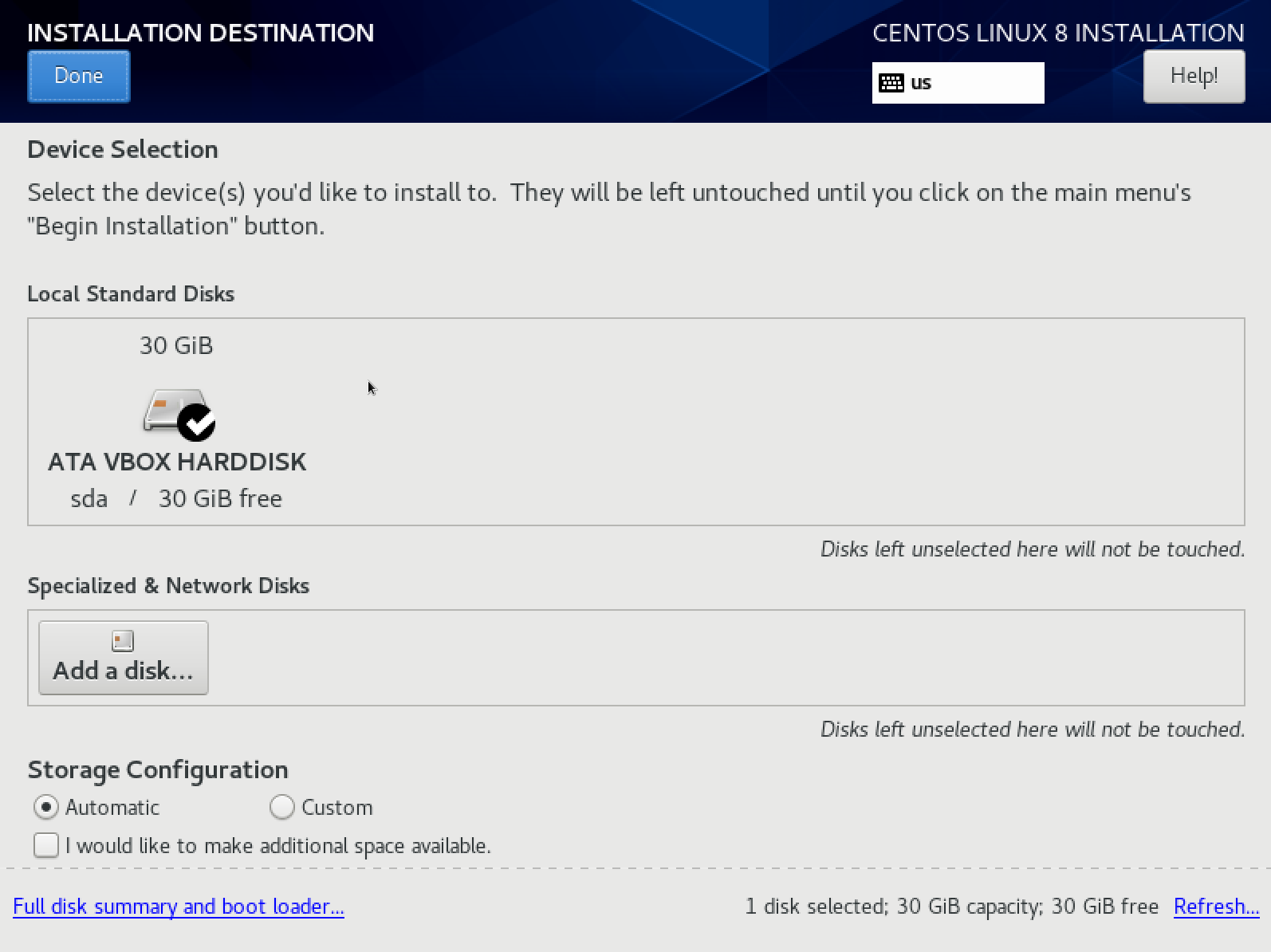Click the keyboard icon beside us
Screen dimensions: 1271x952
pyautogui.click(x=891, y=83)
